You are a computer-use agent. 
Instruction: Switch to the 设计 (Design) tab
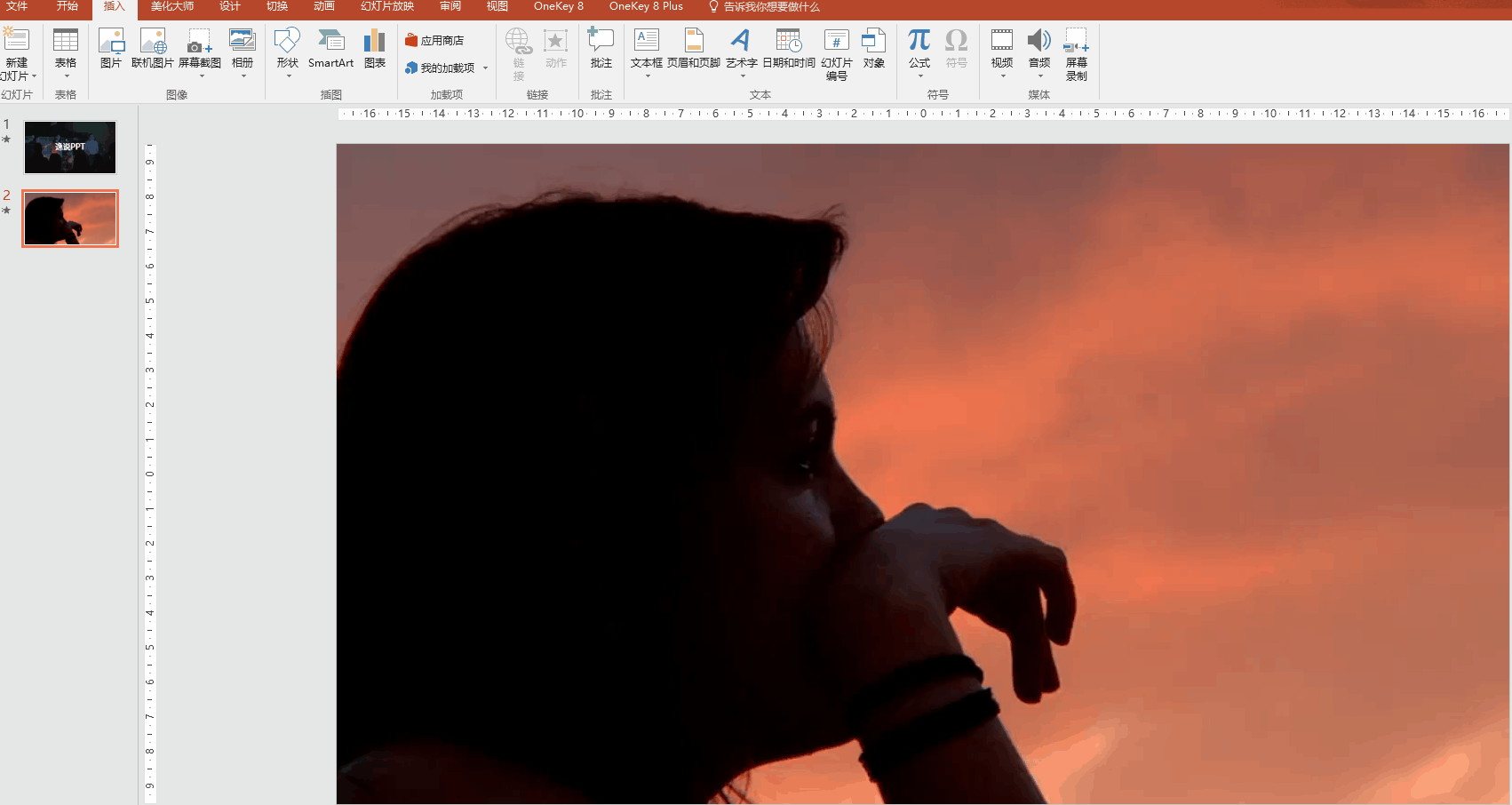pos(230,6)
